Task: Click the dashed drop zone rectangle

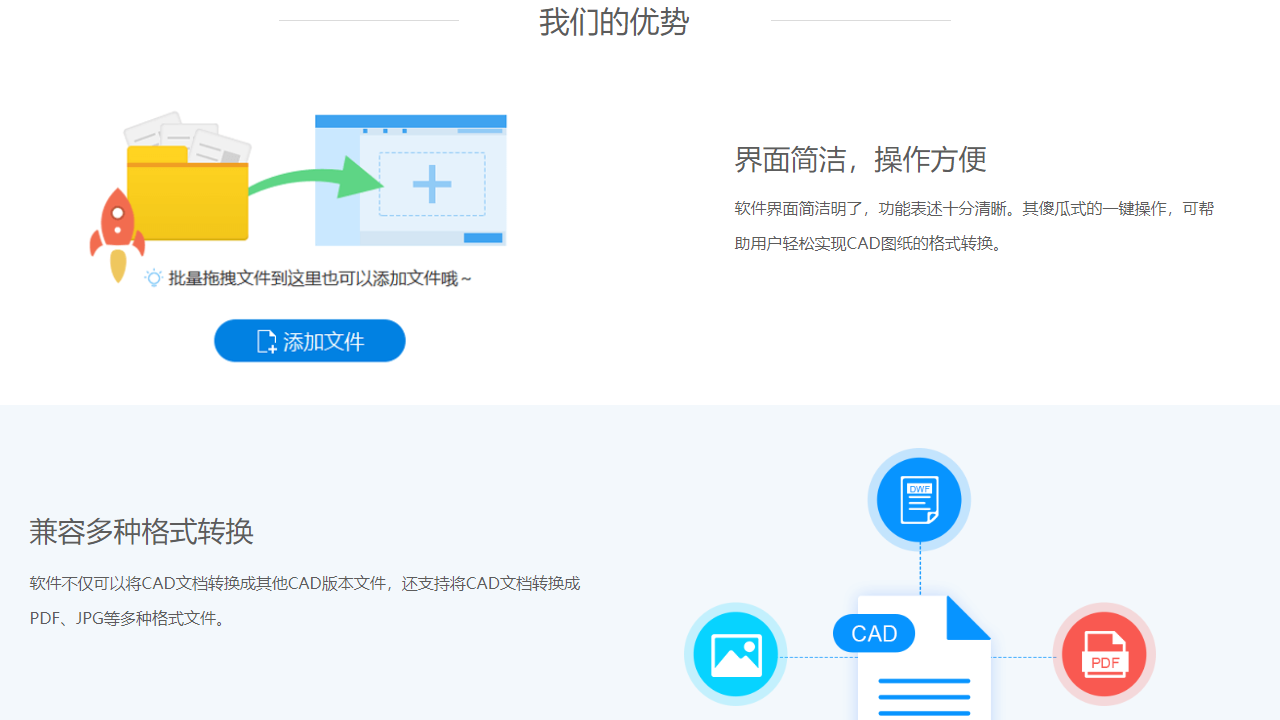Action: click(x=431, y=181)
